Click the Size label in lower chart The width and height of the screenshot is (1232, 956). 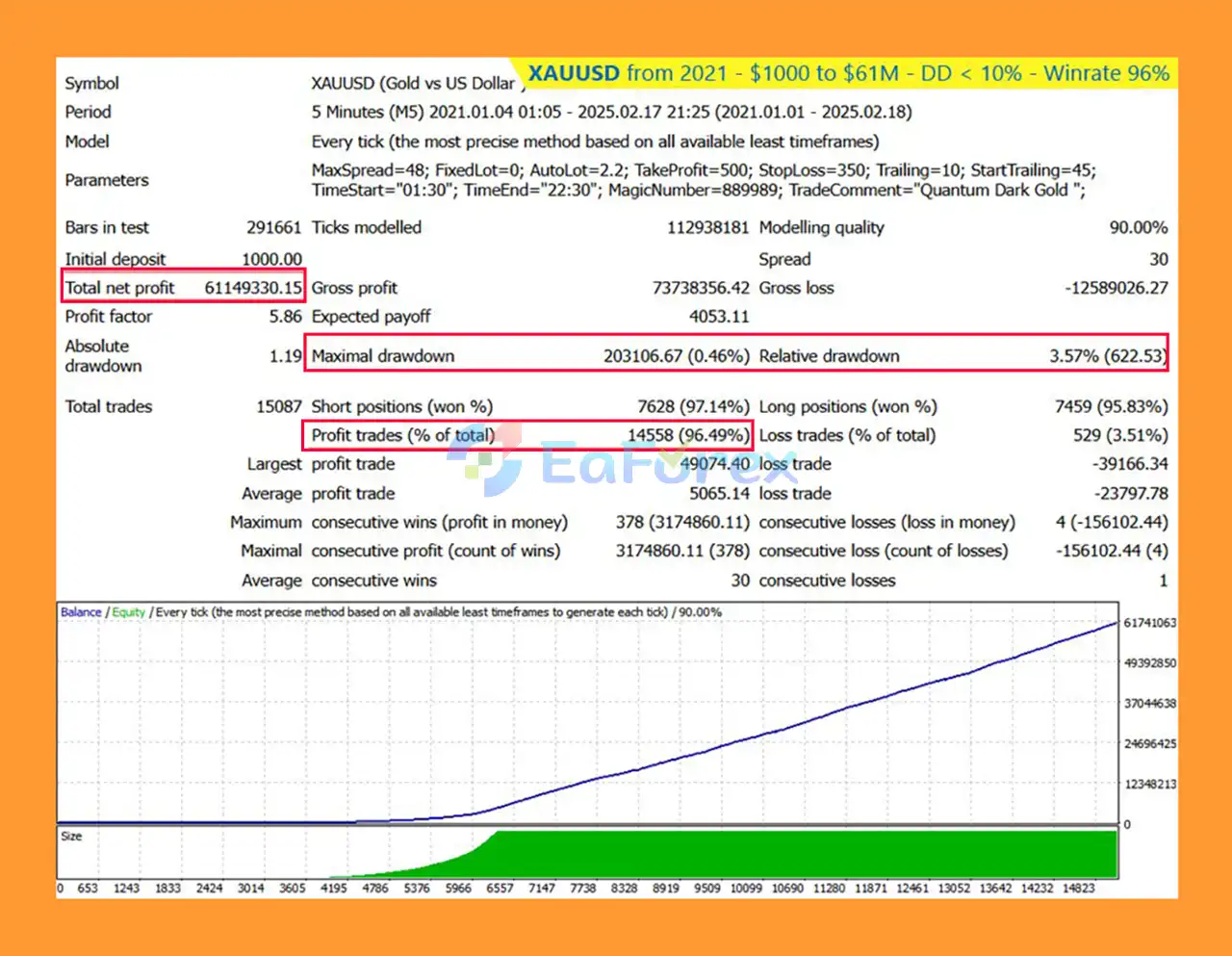tap(71, 837)
